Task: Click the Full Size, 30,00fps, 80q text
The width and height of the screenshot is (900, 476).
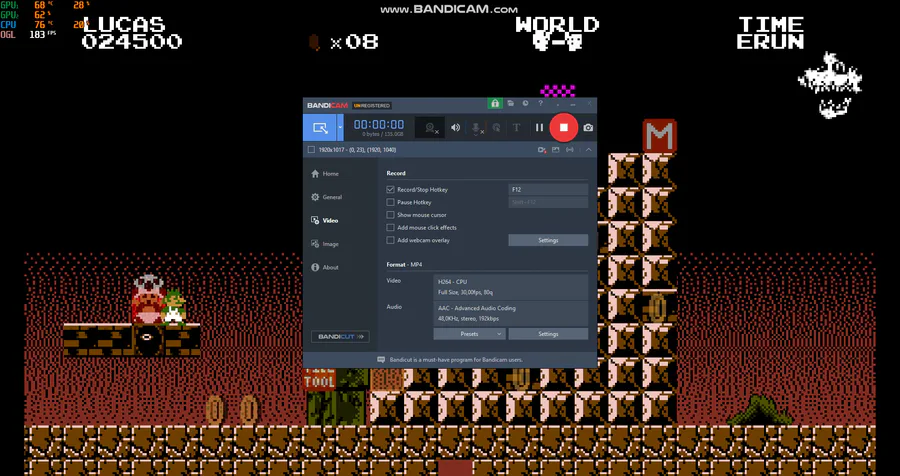Action: [x=465, y=293]
